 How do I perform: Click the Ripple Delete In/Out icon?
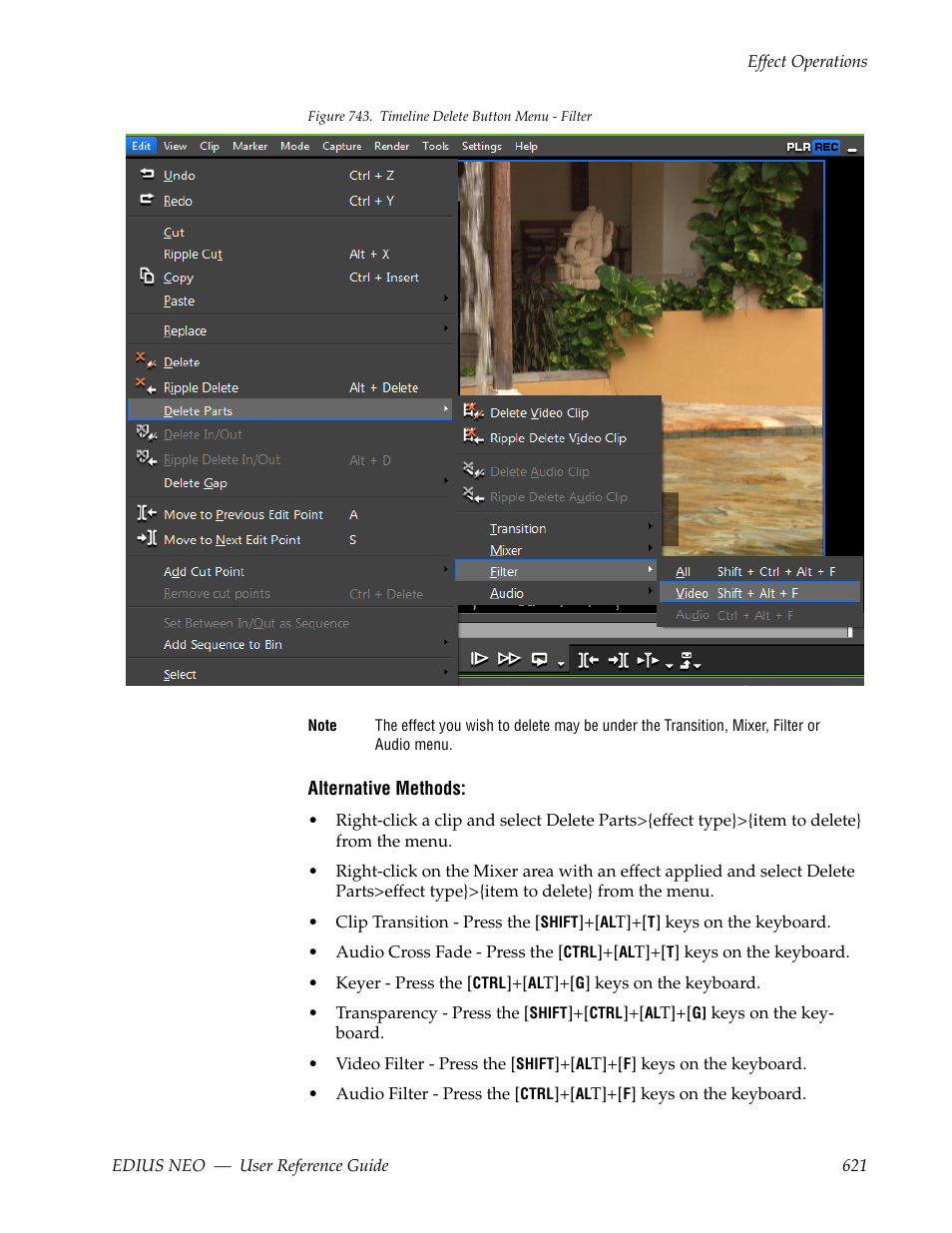[x=147, y=458]
